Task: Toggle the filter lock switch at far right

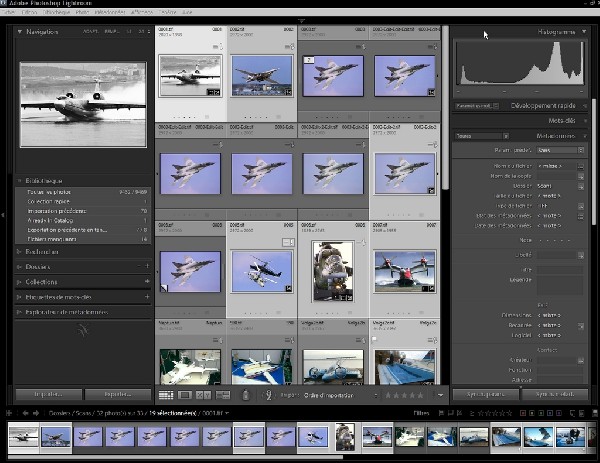Action: 595,413
